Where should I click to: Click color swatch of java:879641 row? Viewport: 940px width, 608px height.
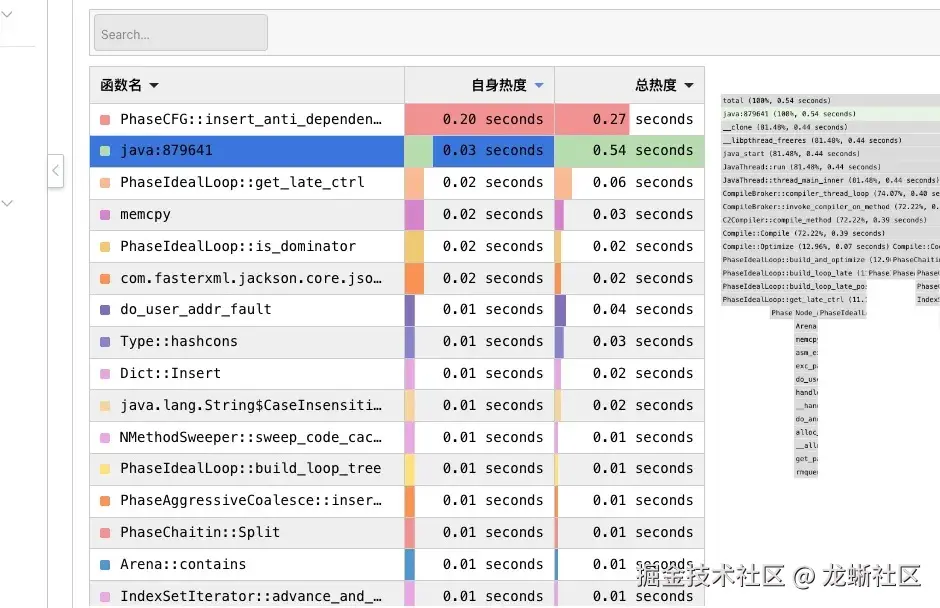point(105,151)
